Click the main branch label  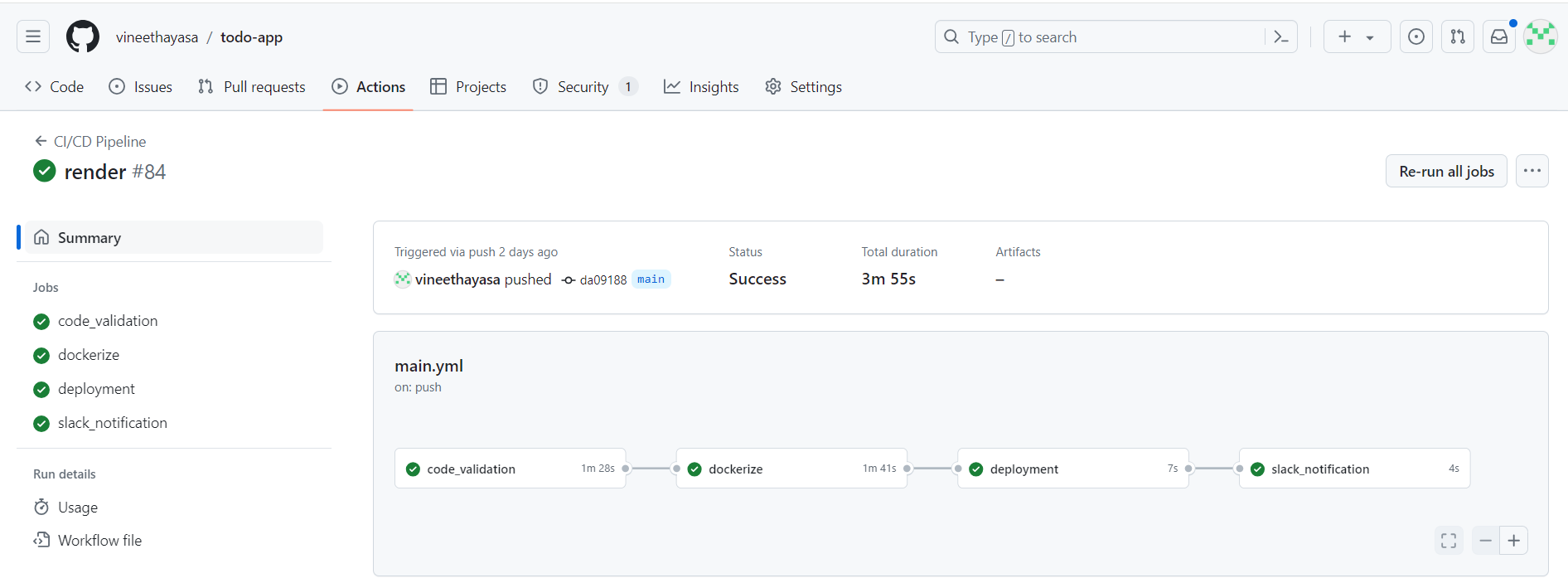tap(651, 279)
